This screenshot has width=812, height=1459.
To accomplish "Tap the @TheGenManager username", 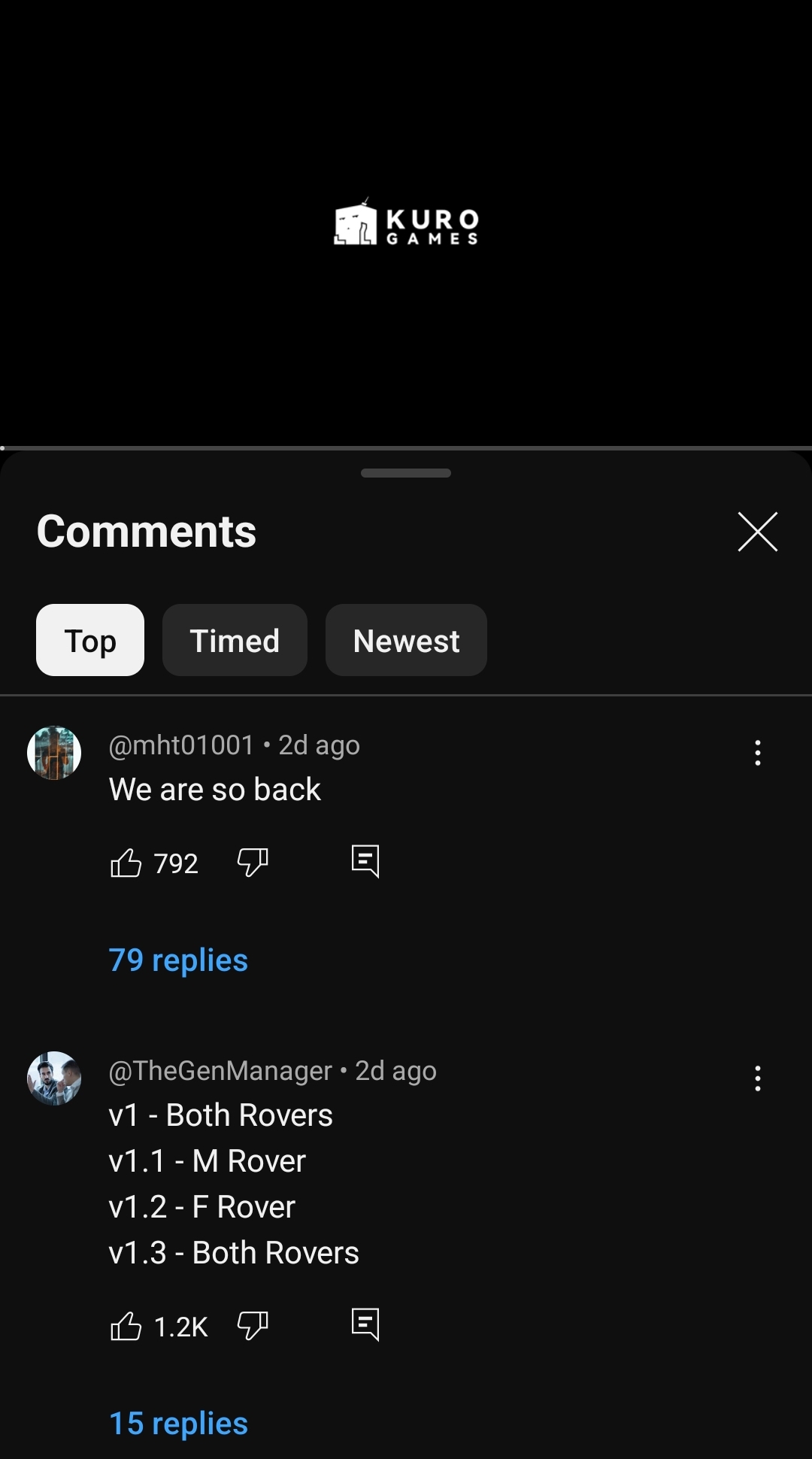I will [220, 1071].
